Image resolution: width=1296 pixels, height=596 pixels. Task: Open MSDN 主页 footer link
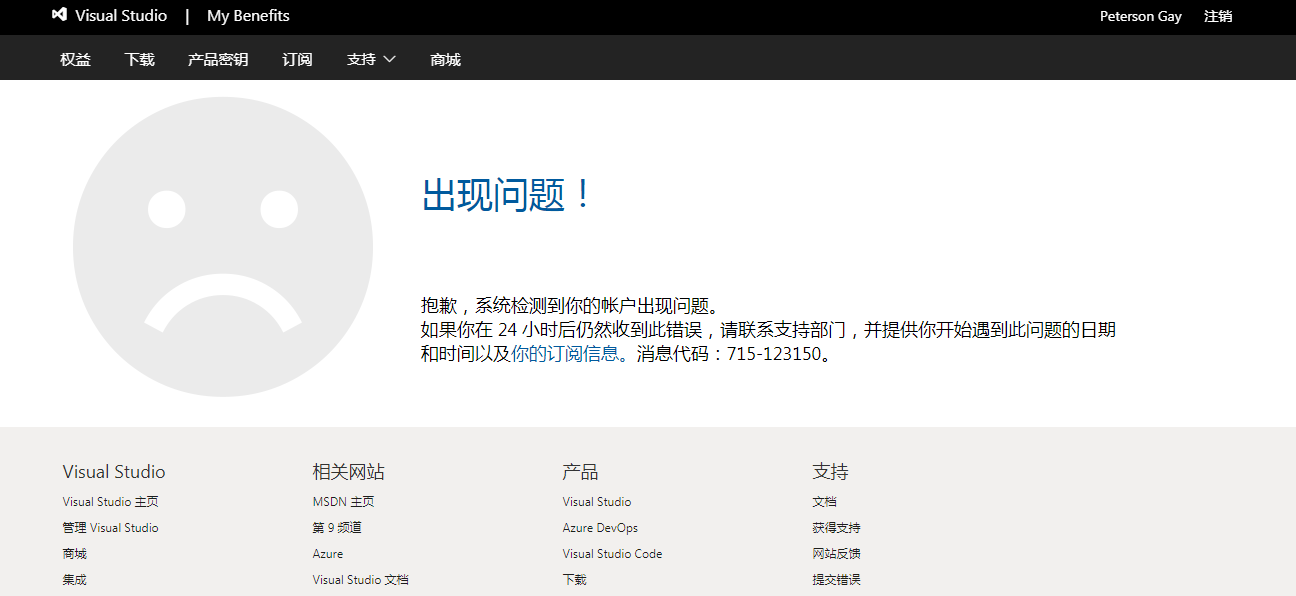pos(343,502)
